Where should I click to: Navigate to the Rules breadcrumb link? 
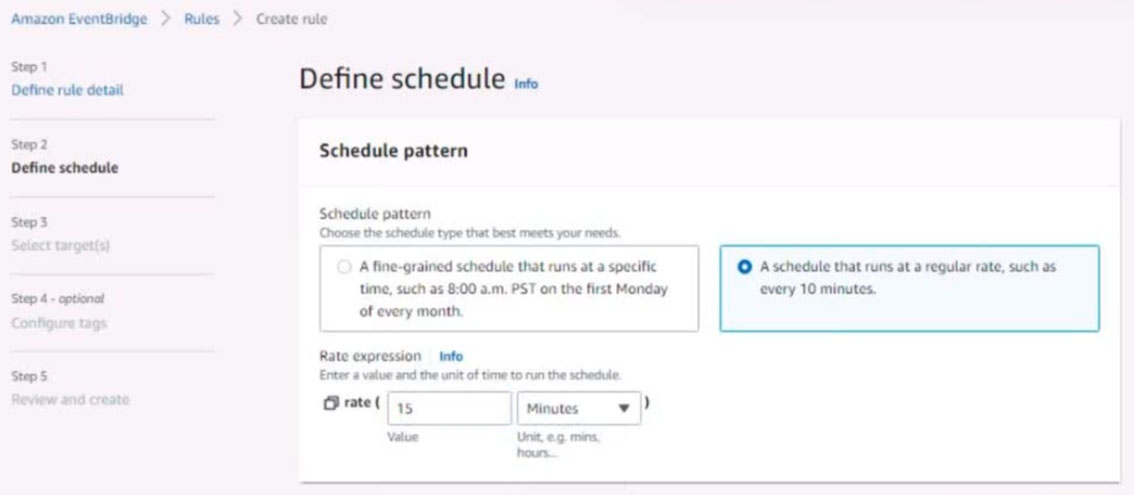pyautogui.click(x=202, y=19)
